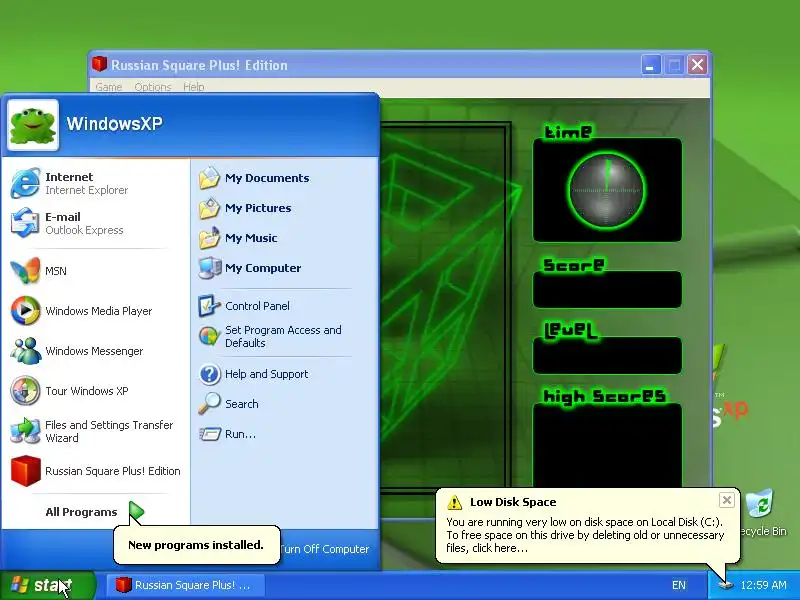Launch Russian Square Plus! Edition red cube icon

point(25,470)
